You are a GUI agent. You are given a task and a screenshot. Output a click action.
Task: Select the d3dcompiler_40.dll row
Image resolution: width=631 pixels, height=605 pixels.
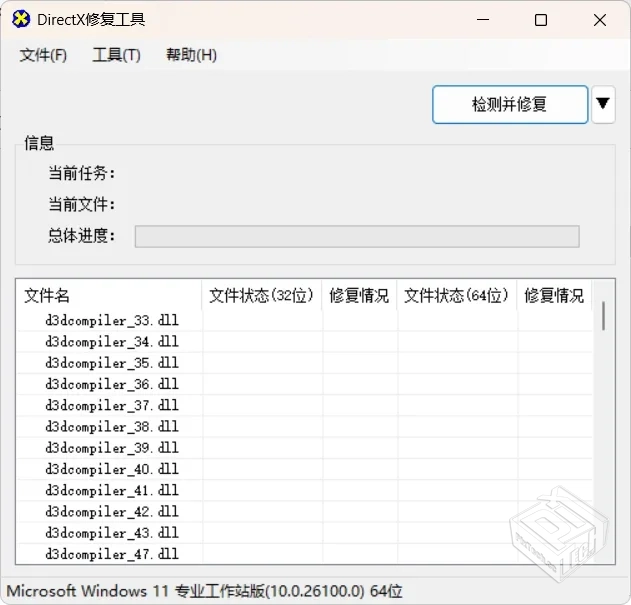click(x=304, y=469)
